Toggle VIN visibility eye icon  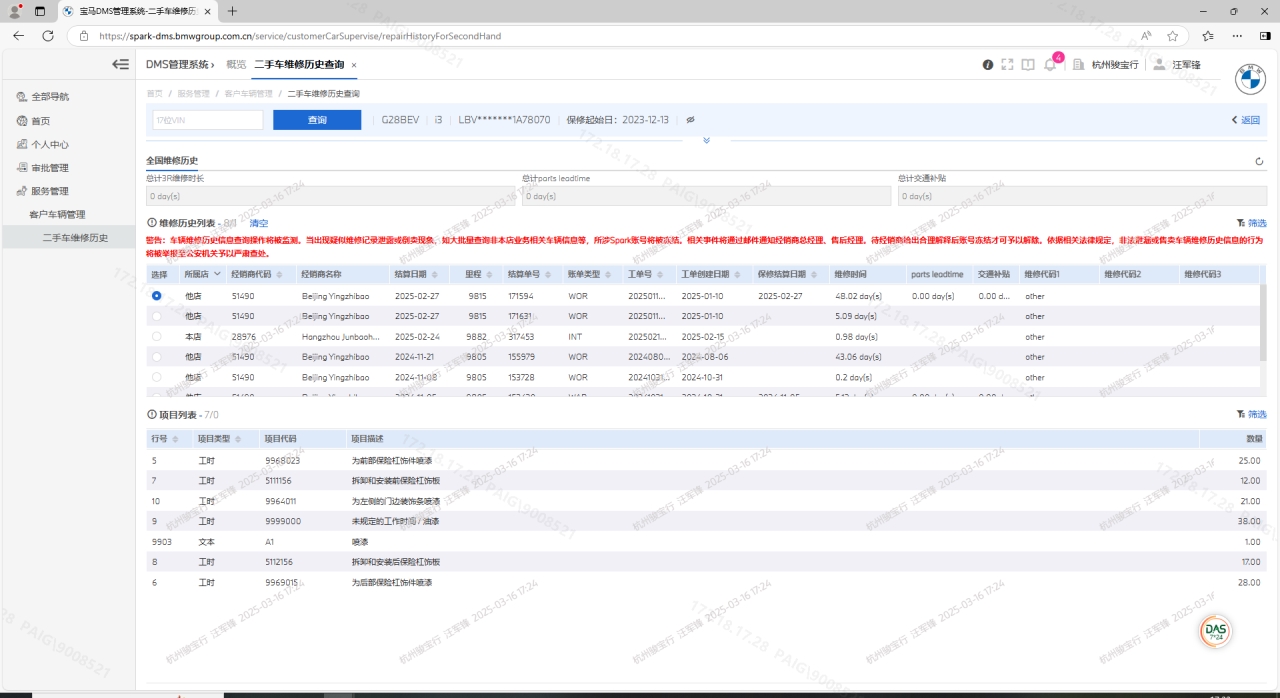click(690, 120)
